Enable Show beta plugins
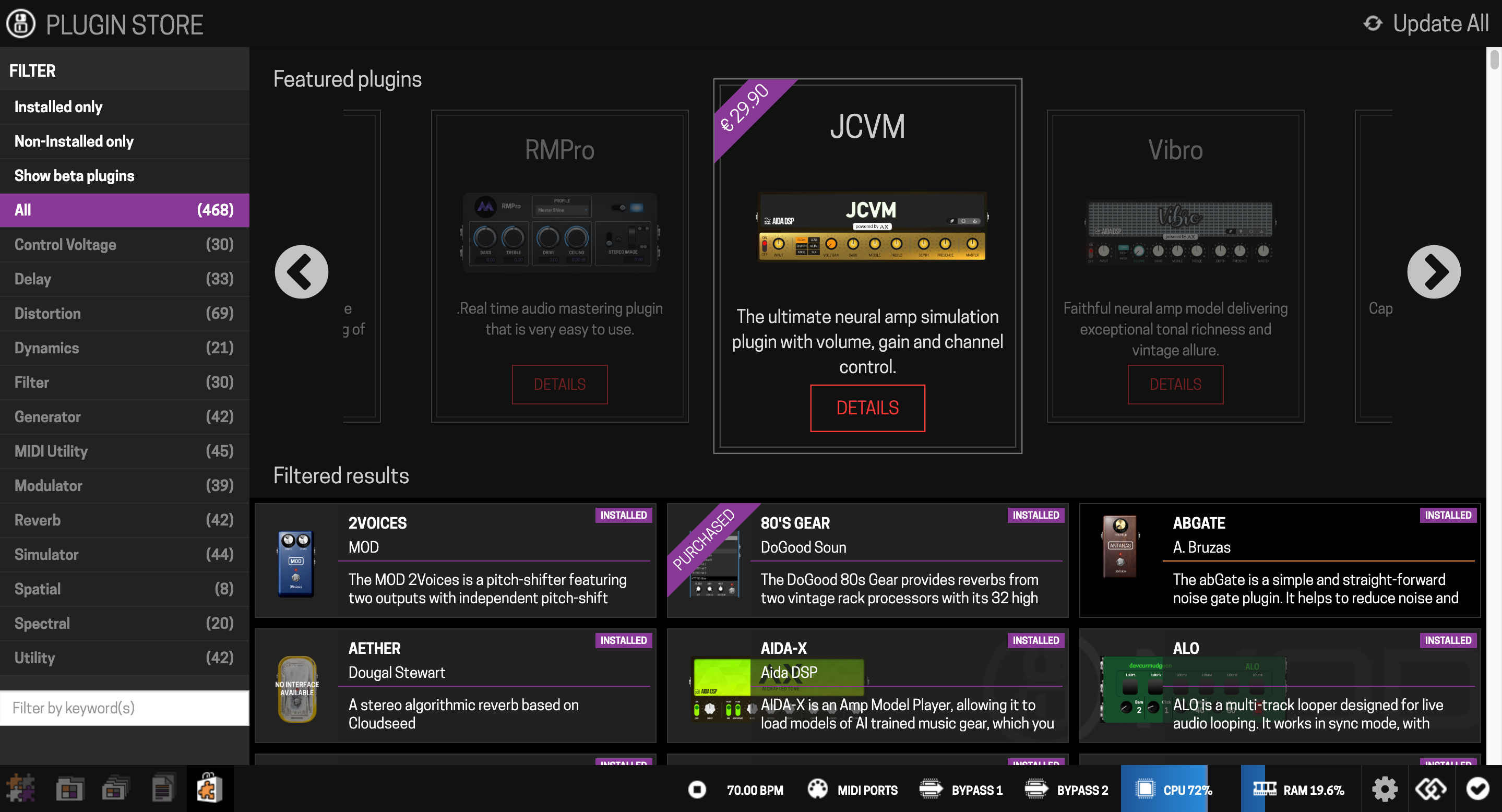 coord(74,175)
